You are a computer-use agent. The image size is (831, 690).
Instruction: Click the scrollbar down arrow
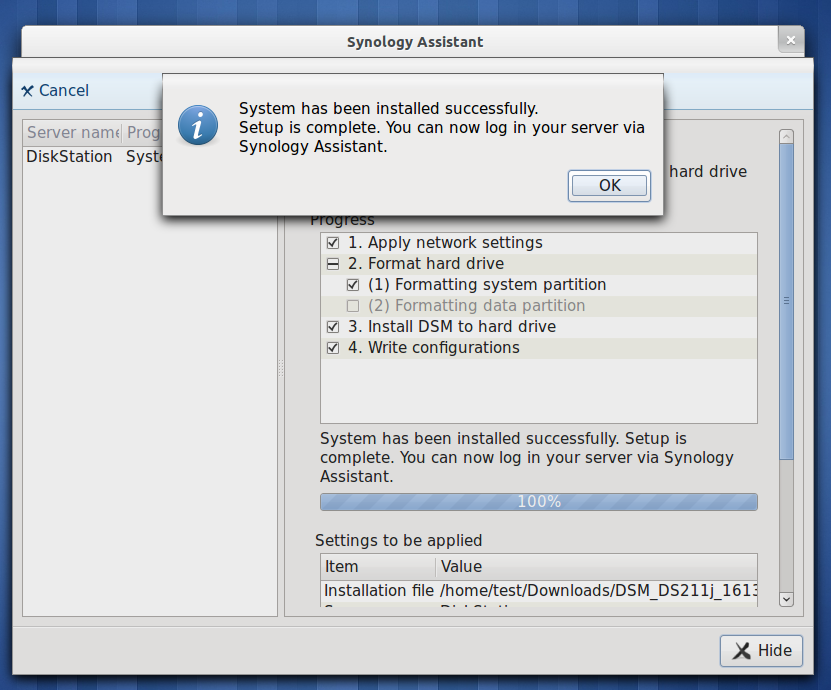(786, 598)
